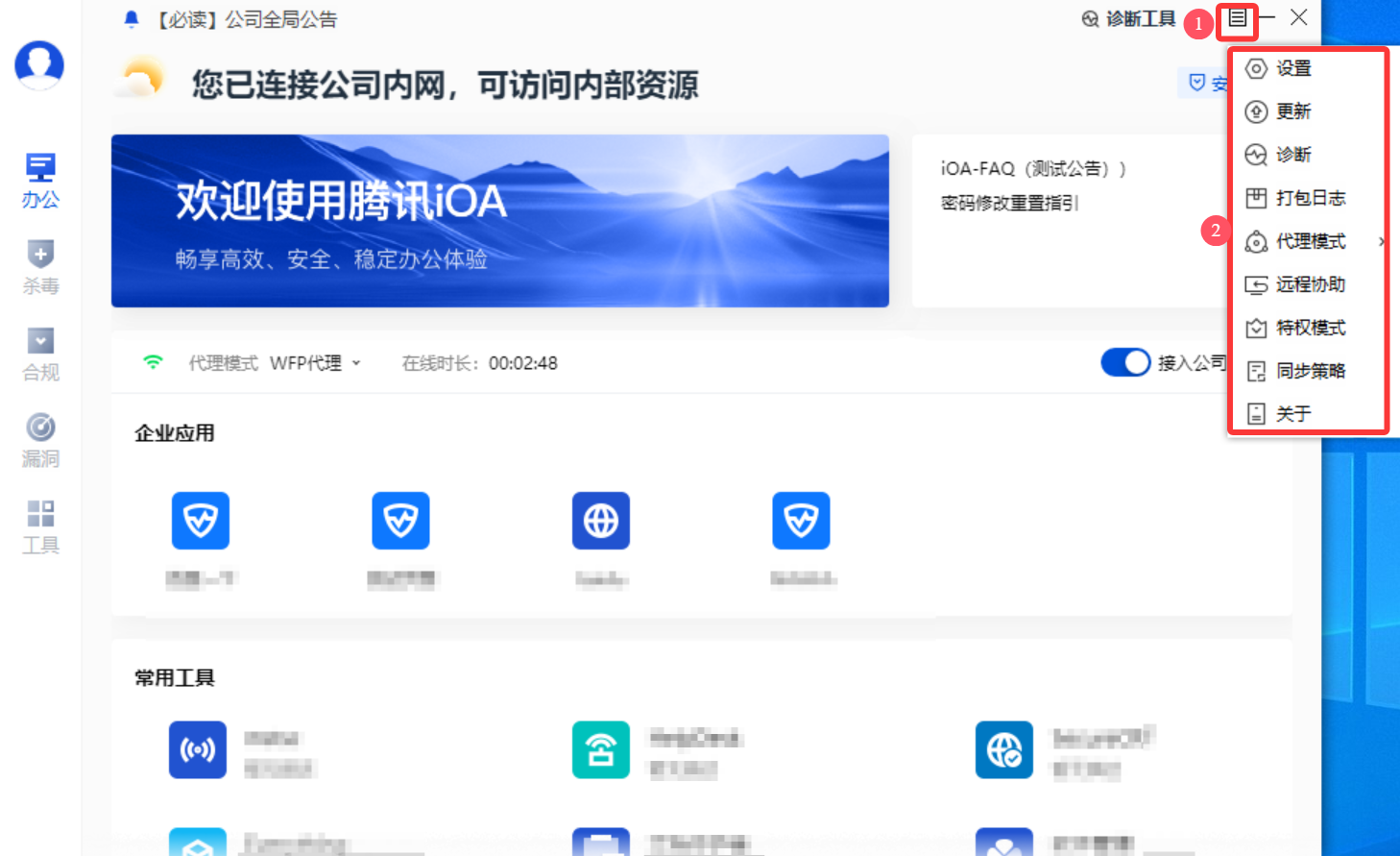The image size is (1400, 856).
Task: Close the iOA window
Action: (1299, 17)
